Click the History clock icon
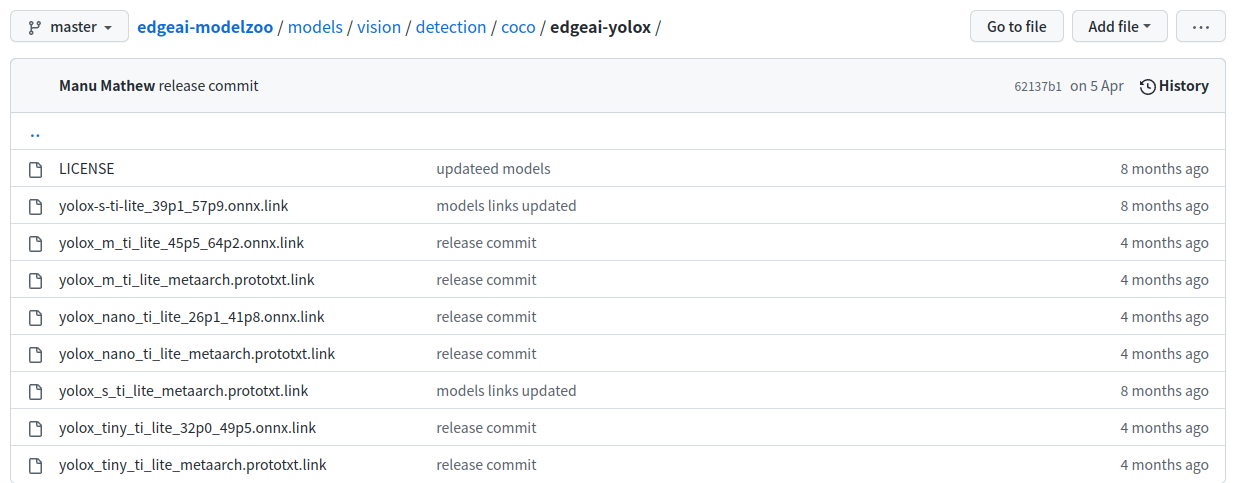 [1147, 86]
